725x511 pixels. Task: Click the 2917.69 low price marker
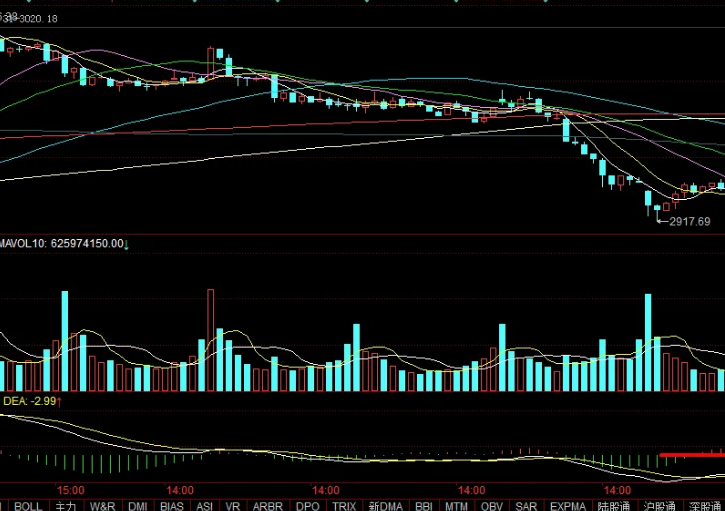(689, 222)
